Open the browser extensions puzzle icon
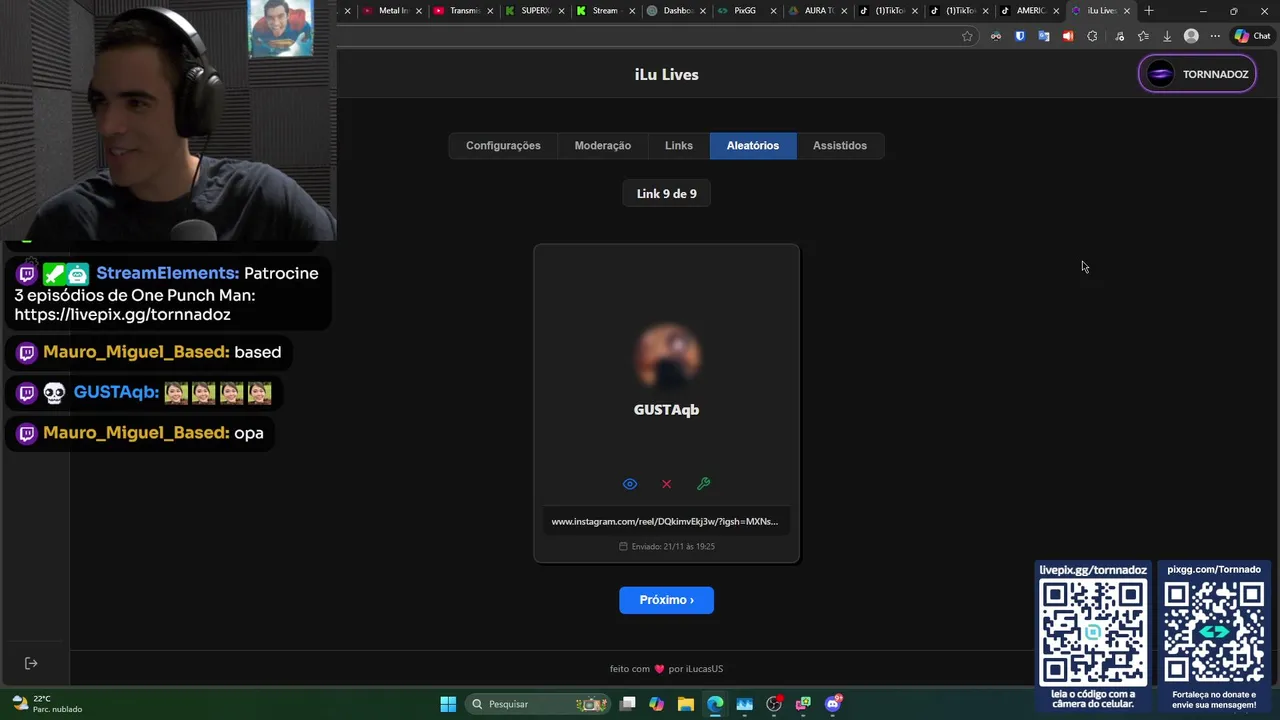The image size is (1280, 720). pos(1092,36)
